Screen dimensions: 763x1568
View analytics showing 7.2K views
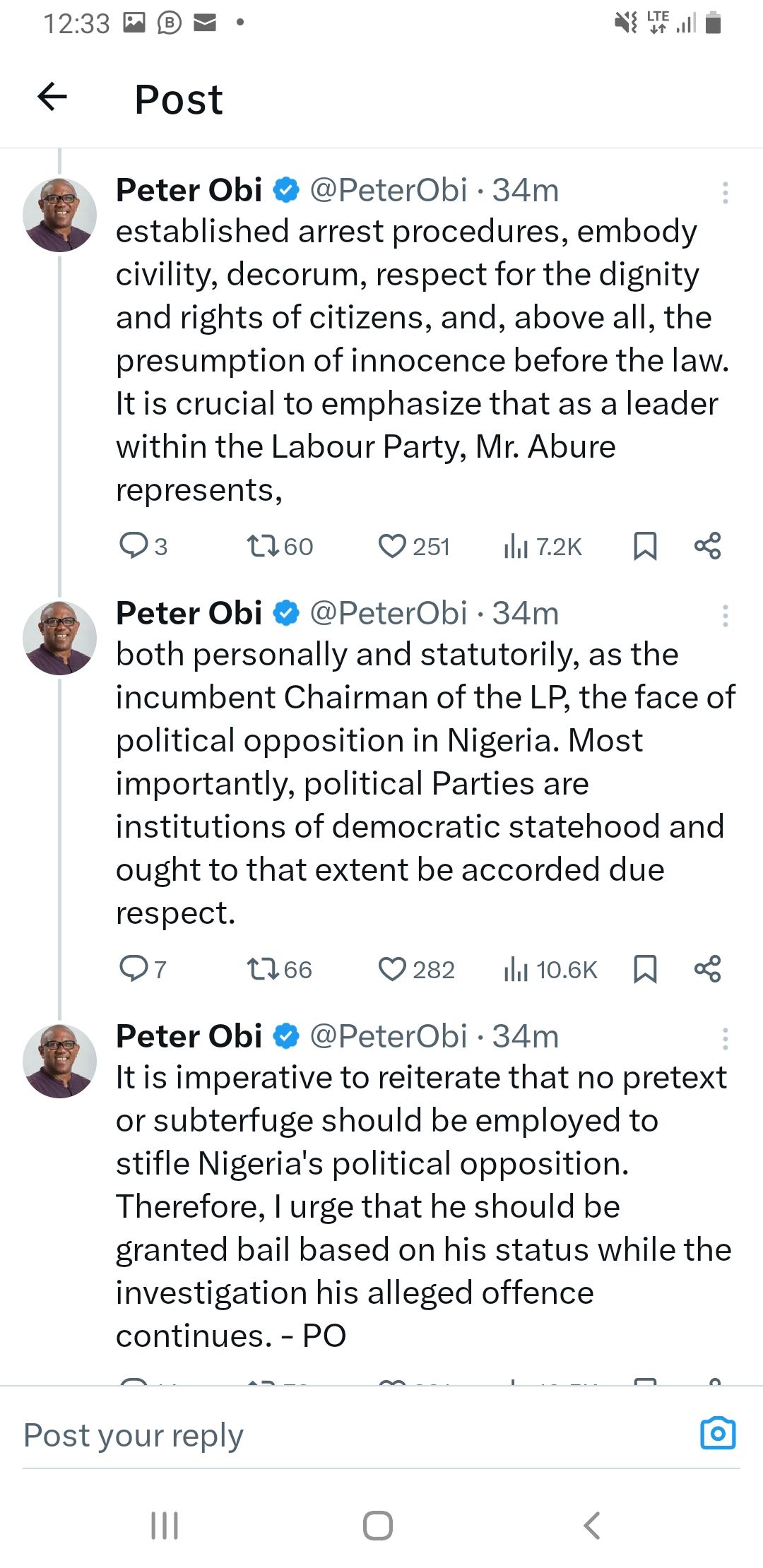click(542, 546)
